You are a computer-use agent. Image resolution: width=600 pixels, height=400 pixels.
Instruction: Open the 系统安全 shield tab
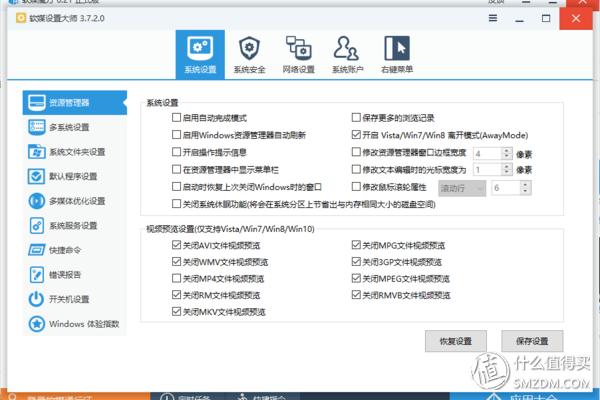pyautogui.click(x=249, y=54)
